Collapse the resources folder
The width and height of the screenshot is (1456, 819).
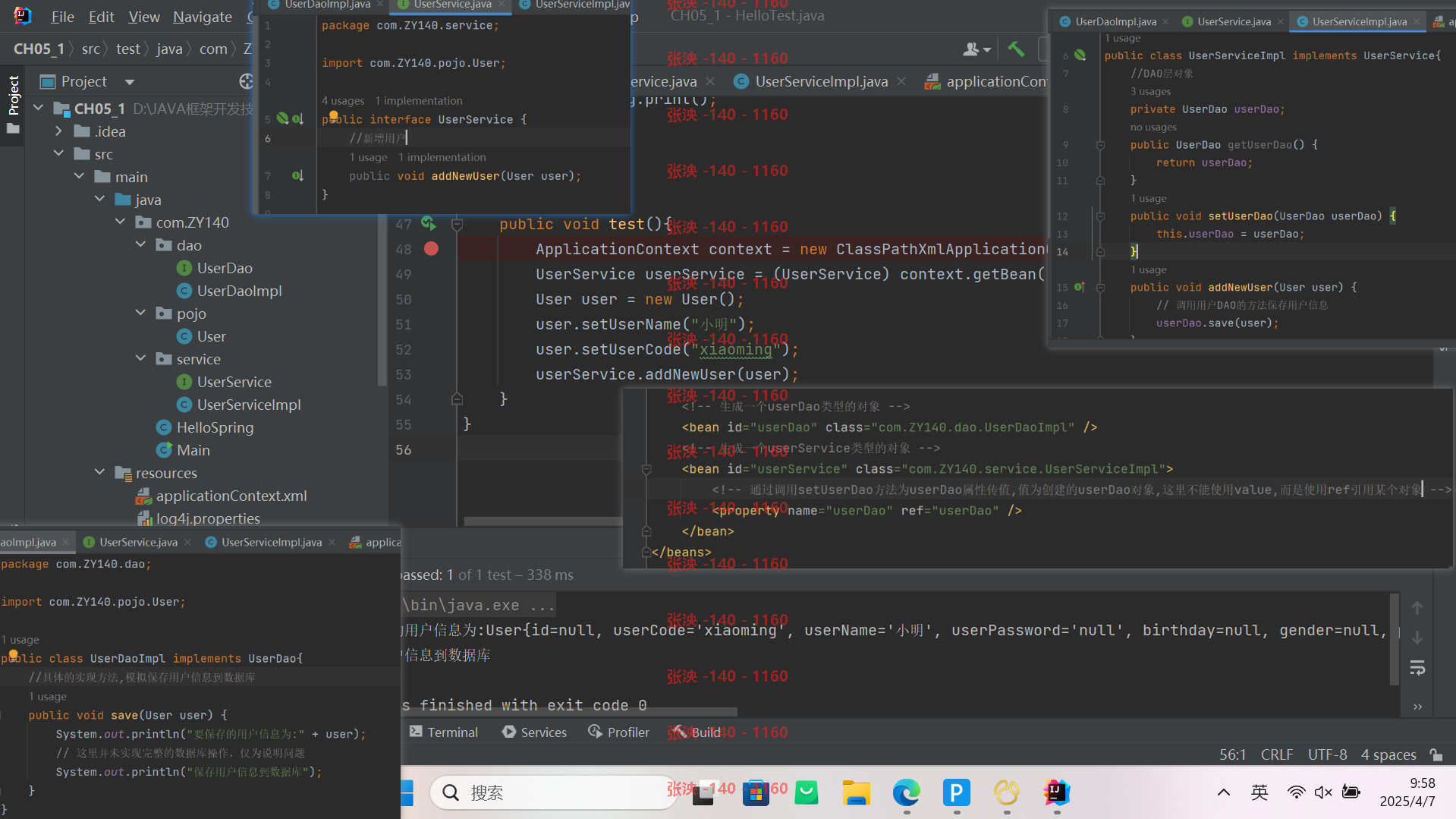tap(100, 473)
